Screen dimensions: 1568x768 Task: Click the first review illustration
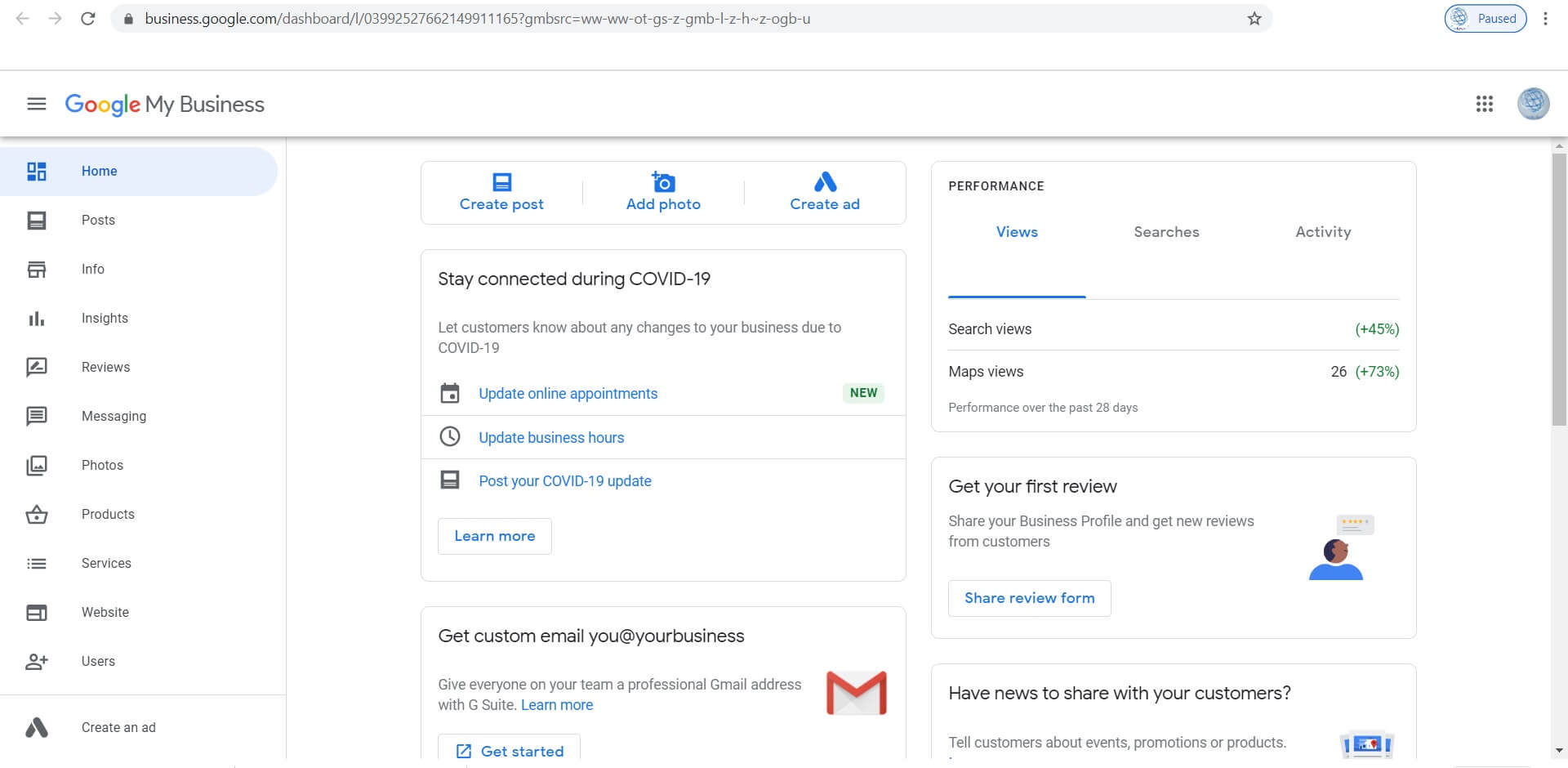(x=1341, y=547)
